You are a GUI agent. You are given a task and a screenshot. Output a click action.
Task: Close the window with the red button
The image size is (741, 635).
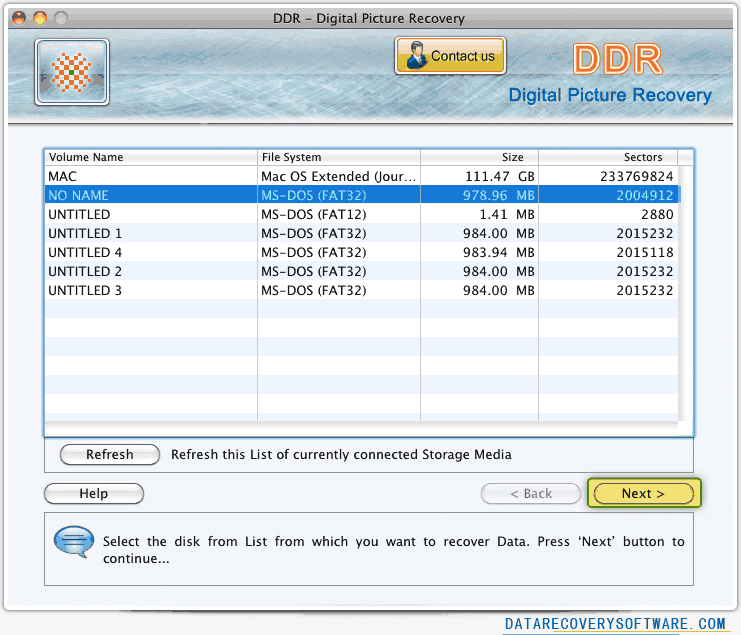click(x=19, y=18)
